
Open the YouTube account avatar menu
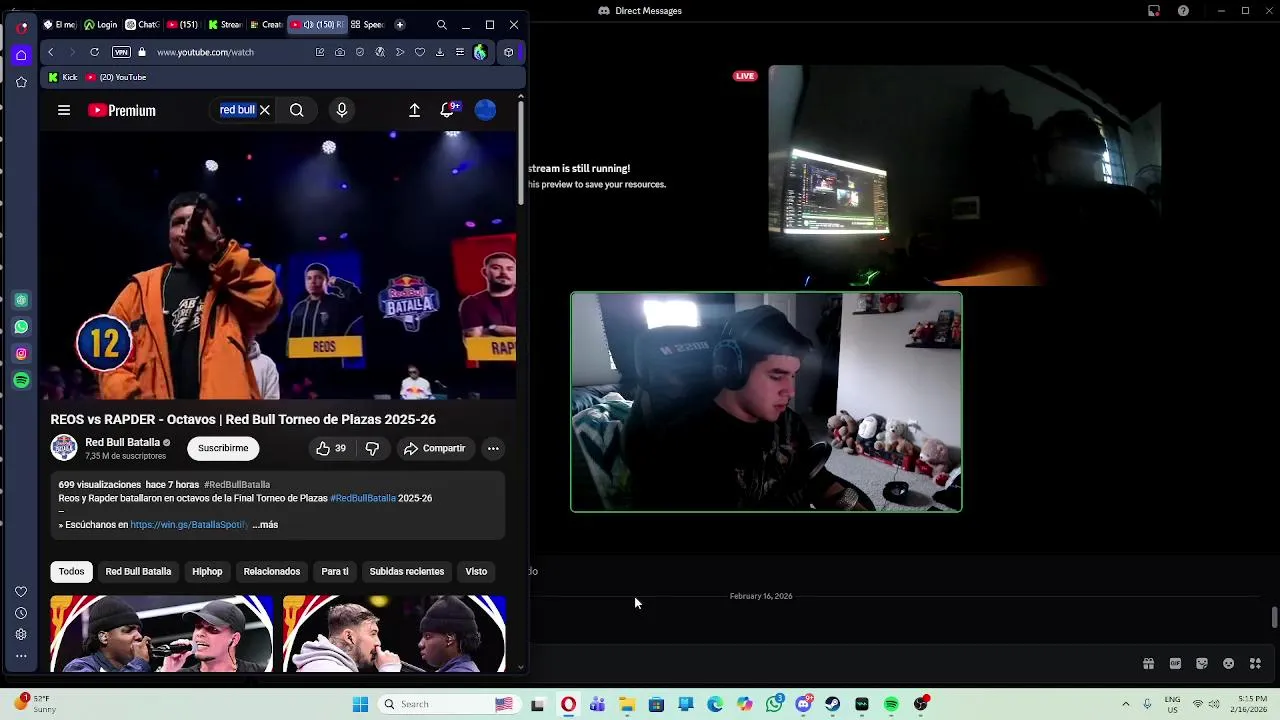(485, 110)
